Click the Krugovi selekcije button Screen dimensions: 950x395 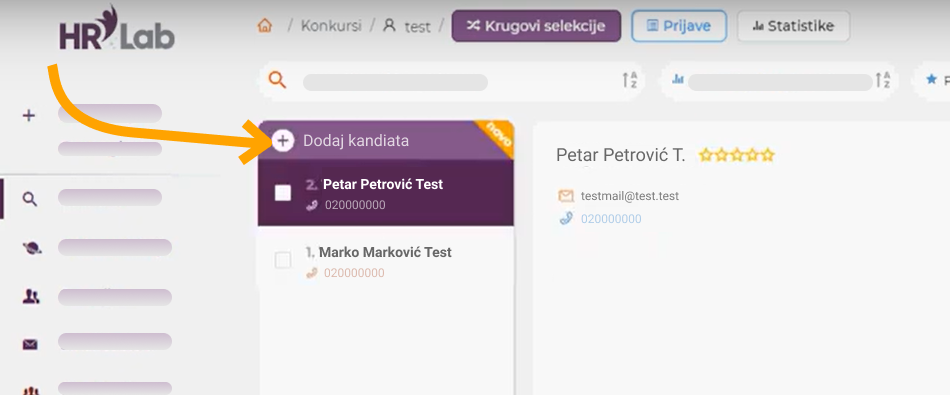coord(536,26)
